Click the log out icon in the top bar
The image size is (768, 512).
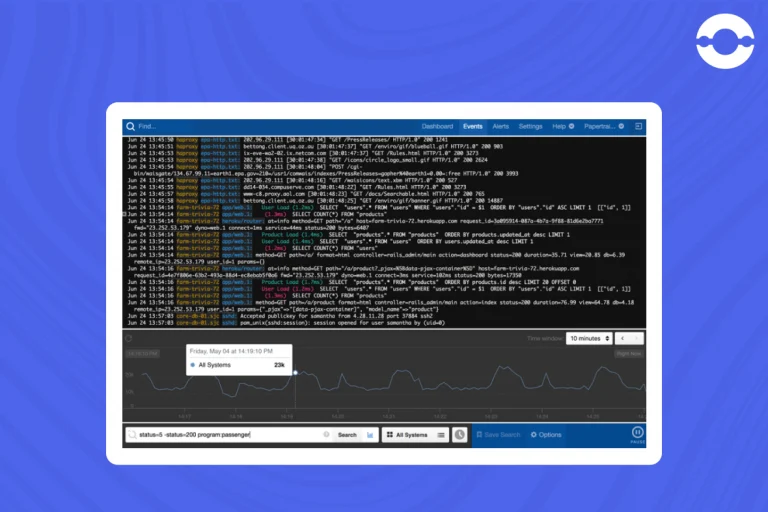638,126
